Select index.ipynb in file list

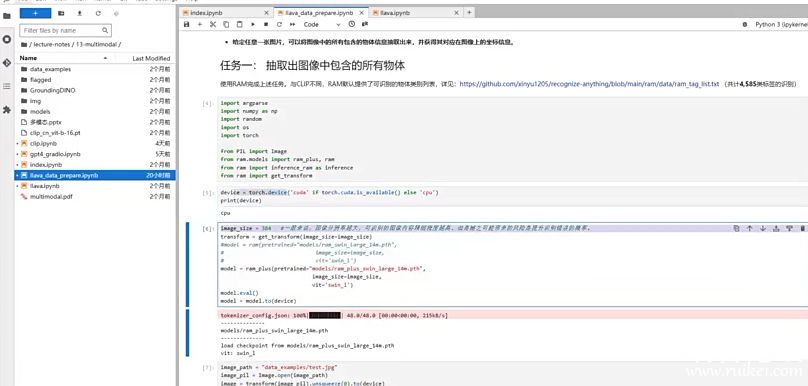(x=95, y=164)
